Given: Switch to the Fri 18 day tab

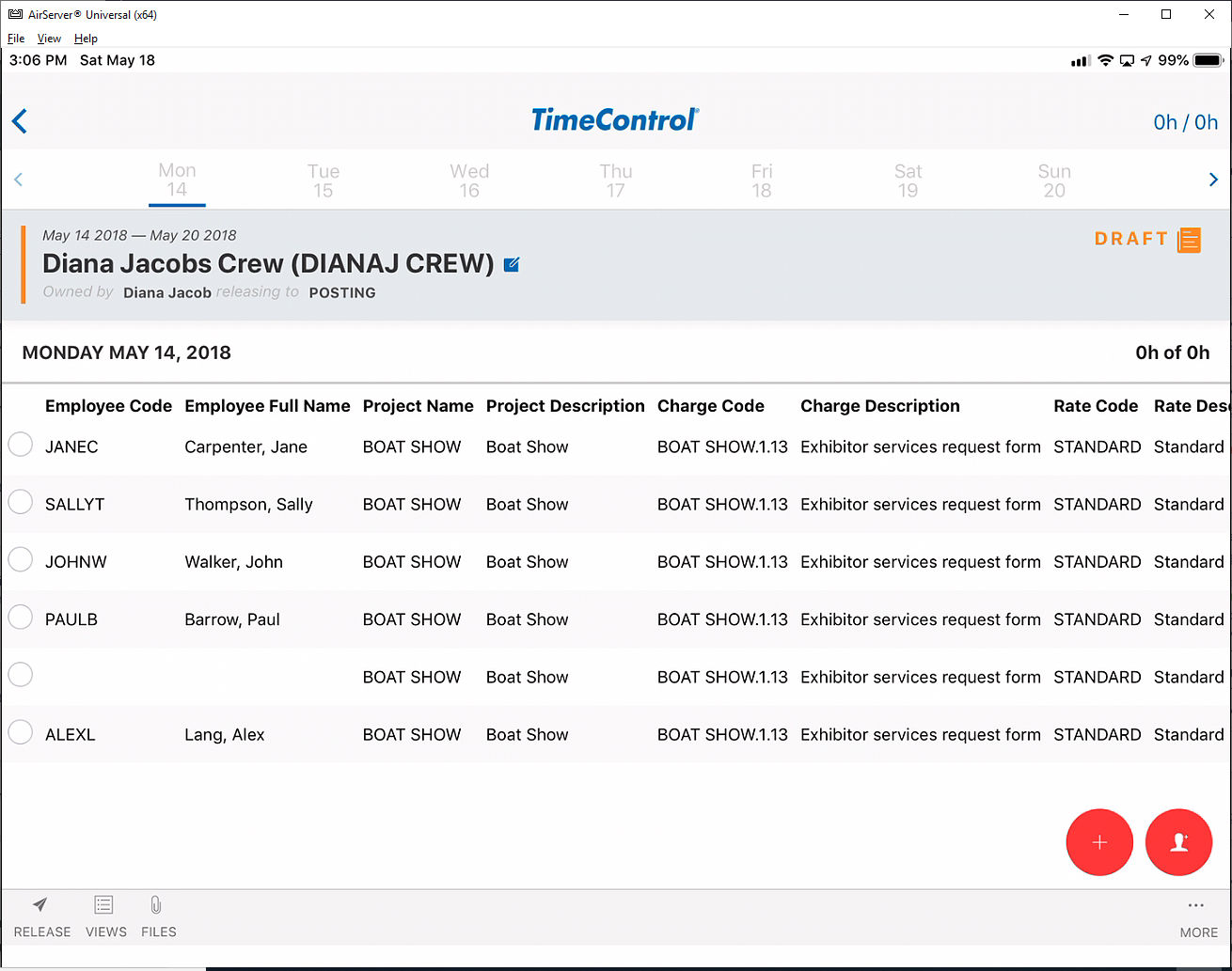Looking at the screenshot, I should point(762,180).
